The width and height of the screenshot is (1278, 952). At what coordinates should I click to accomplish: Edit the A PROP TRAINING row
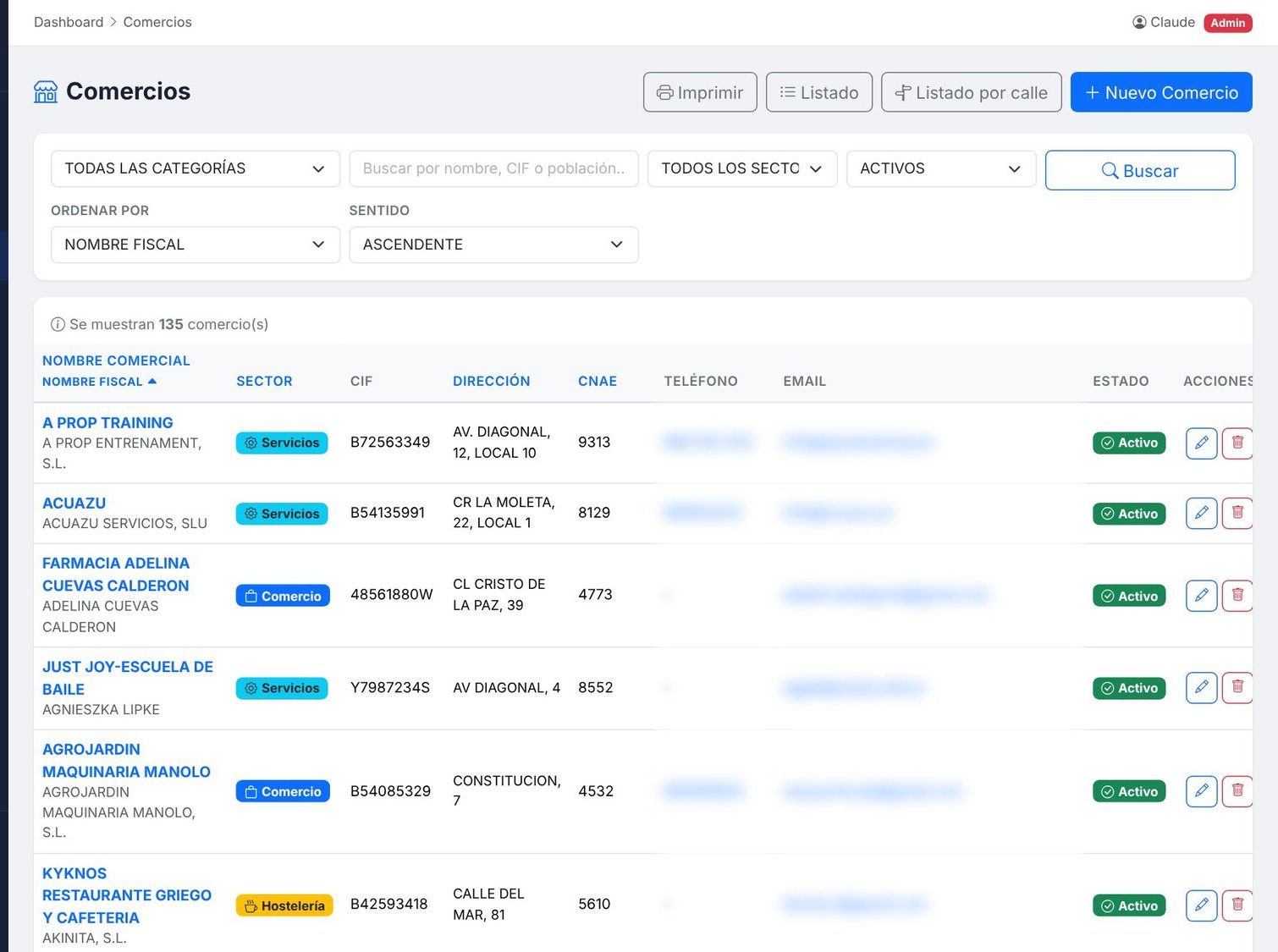pos(1201,443)
